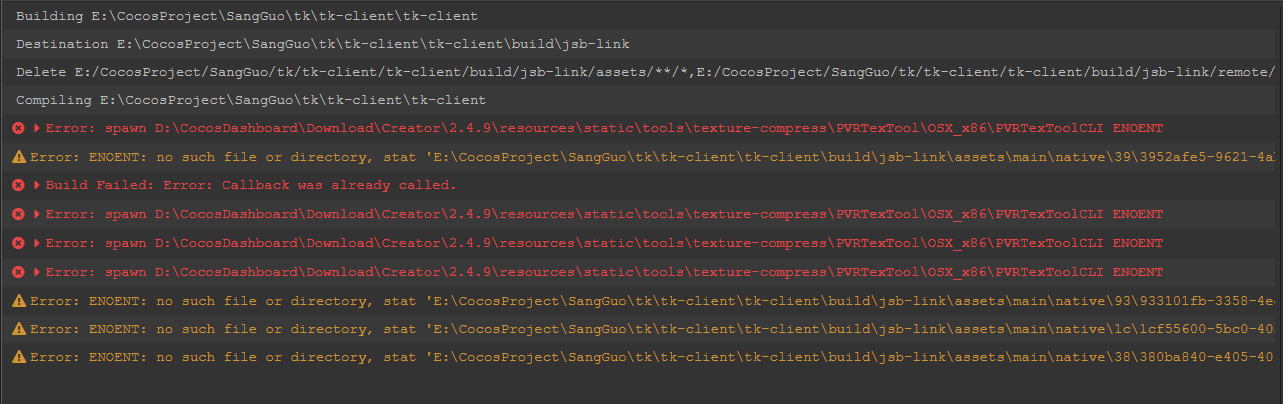The width and height of the screenshot is (1283, 404).
Task: Click the warning icon on the native\39 ENOENT line
Action: (18, 157)
